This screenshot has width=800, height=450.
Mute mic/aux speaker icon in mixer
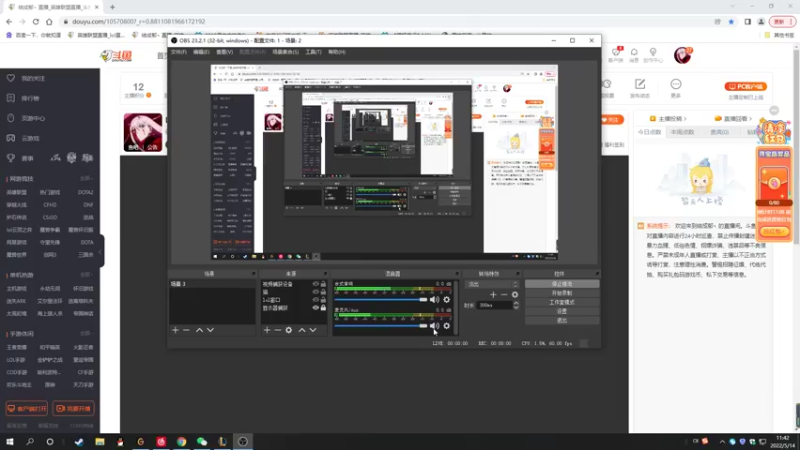point(434,326)
